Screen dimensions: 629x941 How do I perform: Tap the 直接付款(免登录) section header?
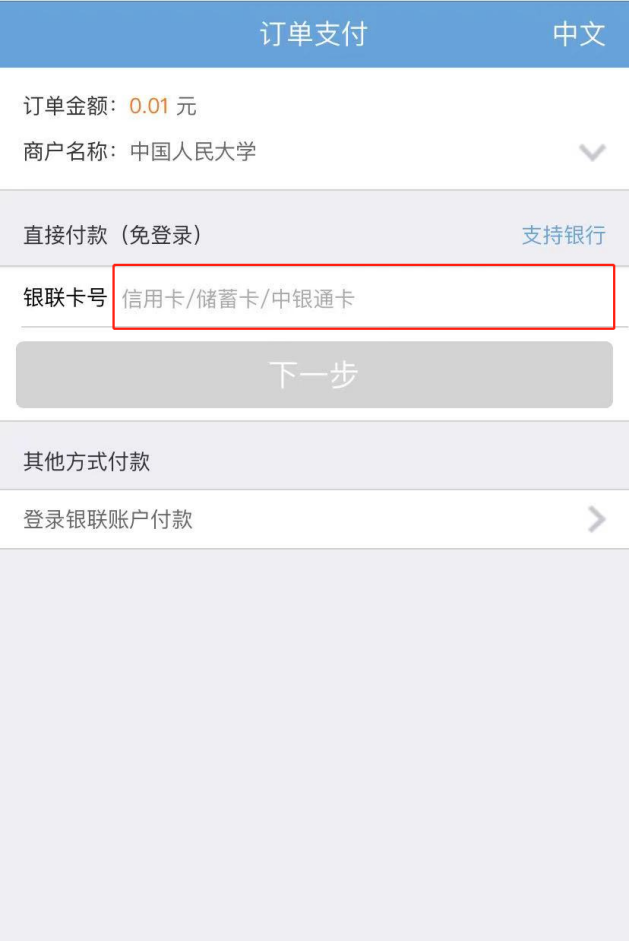[x=112, y=235]
